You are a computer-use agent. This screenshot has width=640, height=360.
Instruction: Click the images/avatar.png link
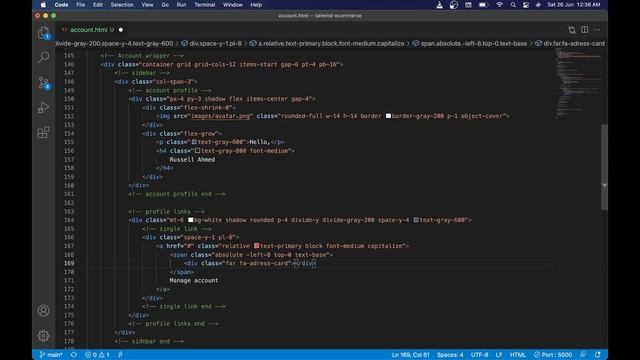tap(220, 116)
